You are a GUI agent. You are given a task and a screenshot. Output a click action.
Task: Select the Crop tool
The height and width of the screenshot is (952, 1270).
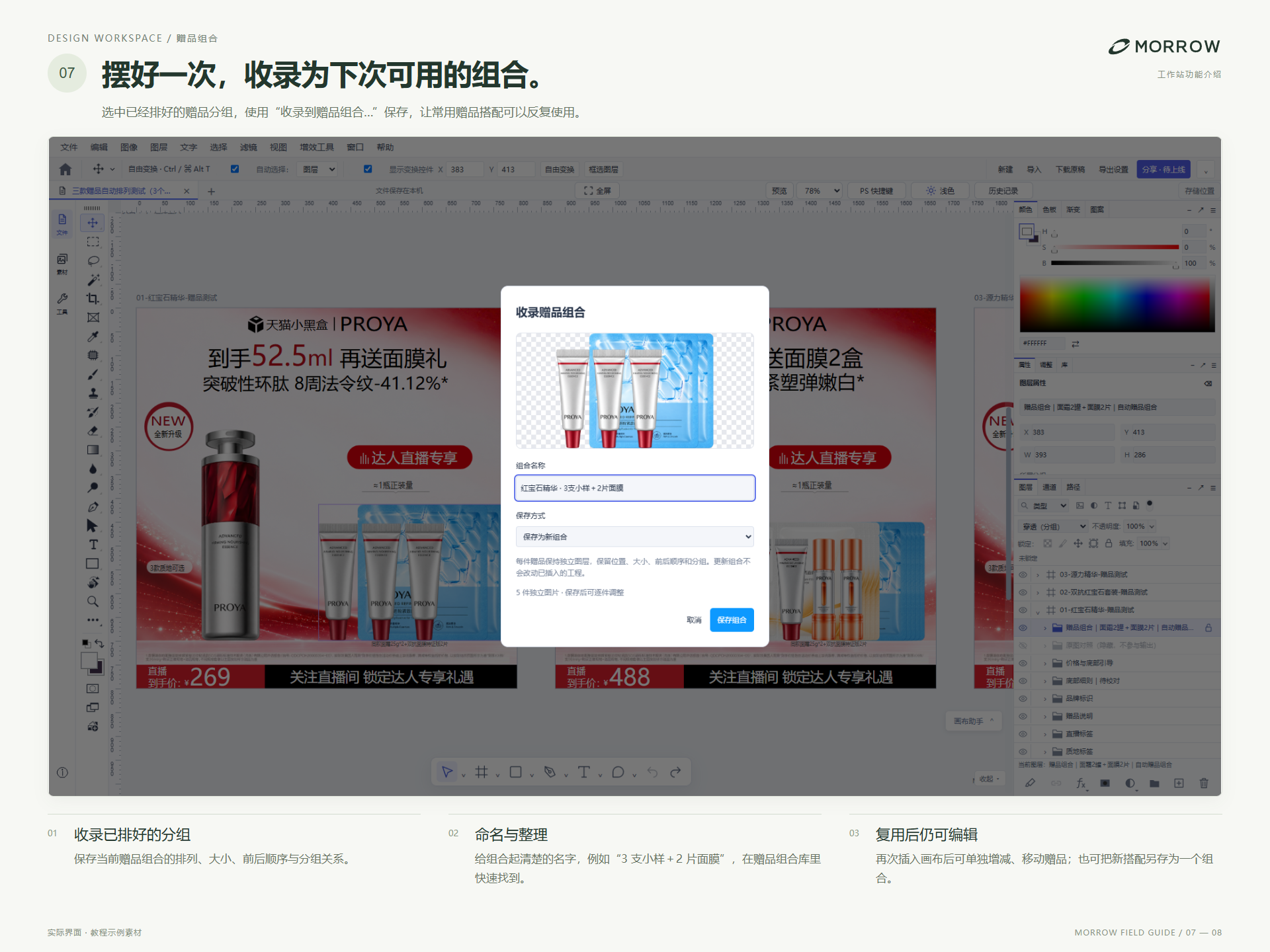pyautogui.click(x=93, y=298)
